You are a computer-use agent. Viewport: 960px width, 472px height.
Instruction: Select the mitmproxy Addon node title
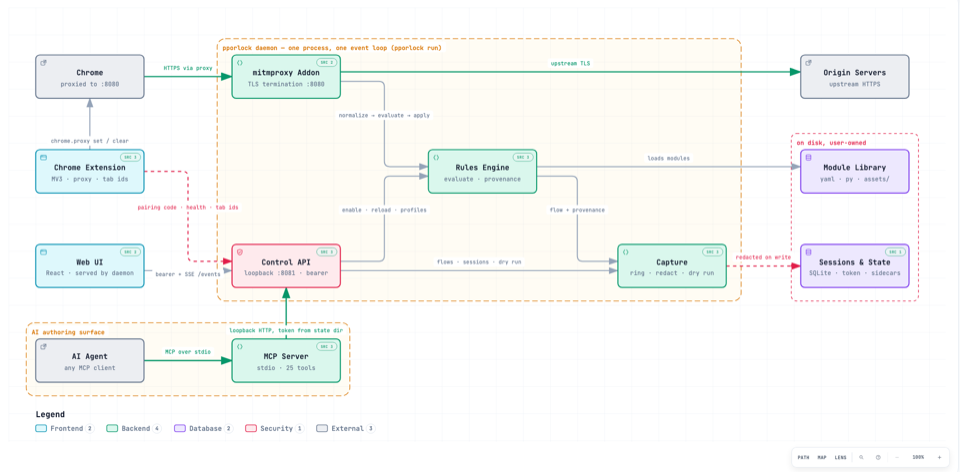(x=286, y=73)
